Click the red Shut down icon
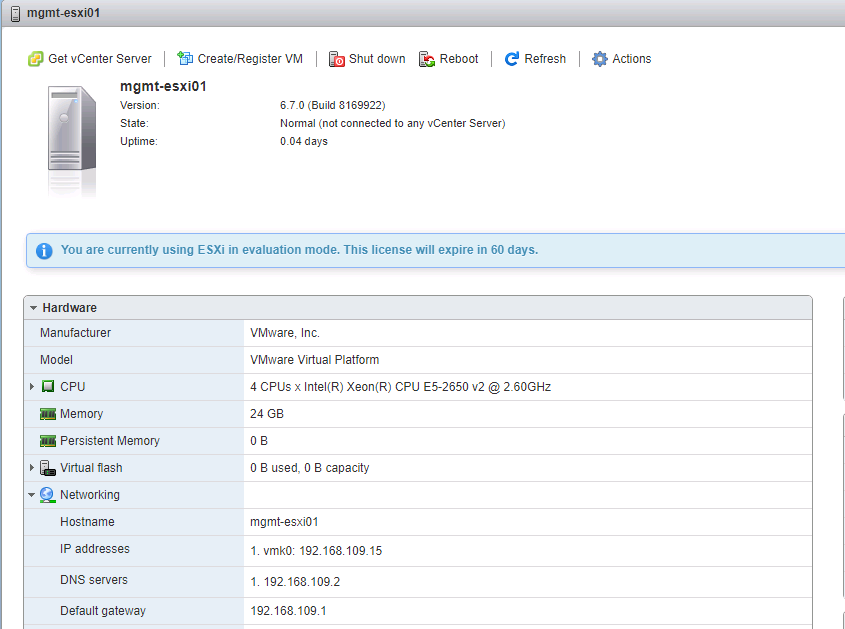 click(x=336, y=59)
